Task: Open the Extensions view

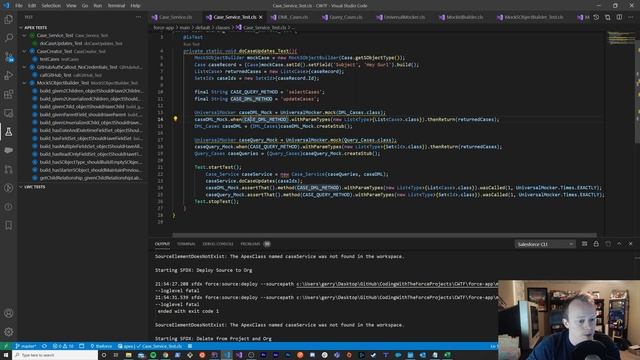Action: (x=9, y=94)
